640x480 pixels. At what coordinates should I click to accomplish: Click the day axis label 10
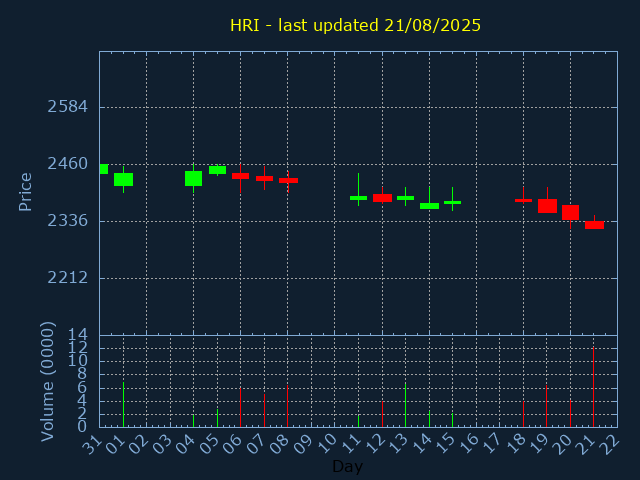coord(327,444)
